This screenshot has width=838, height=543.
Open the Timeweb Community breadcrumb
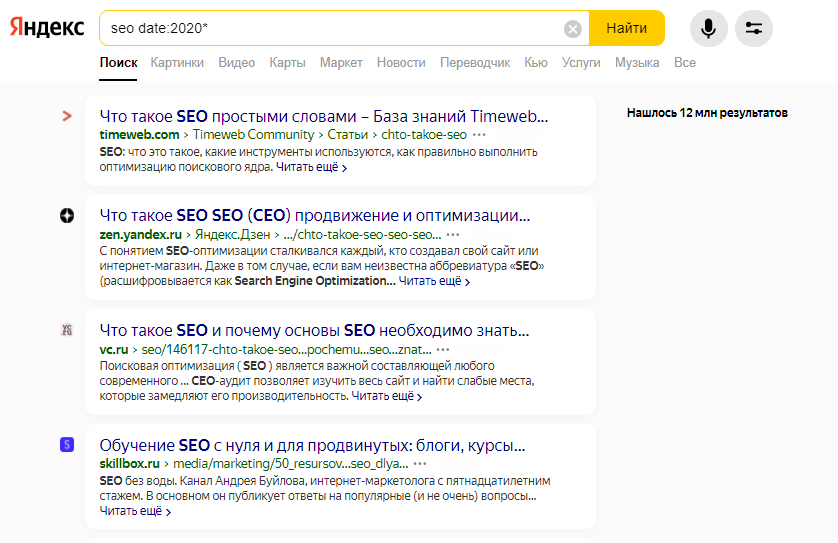pyautogui.click(x=253, y=135)
